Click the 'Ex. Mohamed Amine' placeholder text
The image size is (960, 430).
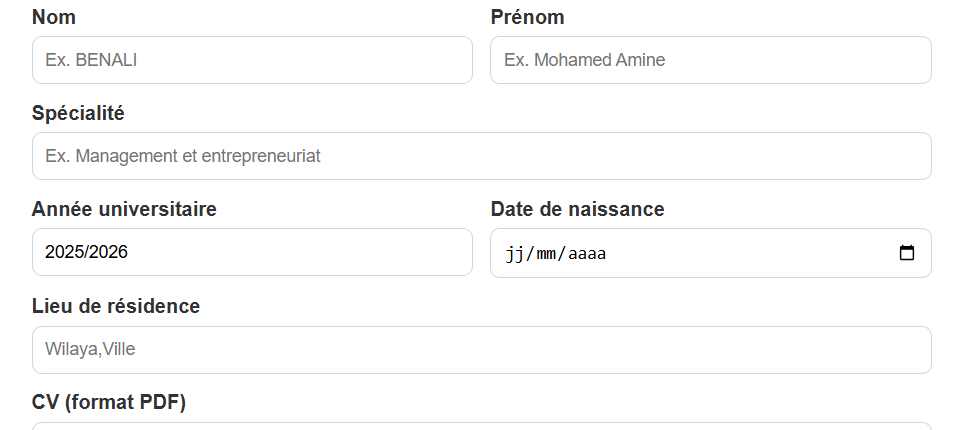point(584,60)
